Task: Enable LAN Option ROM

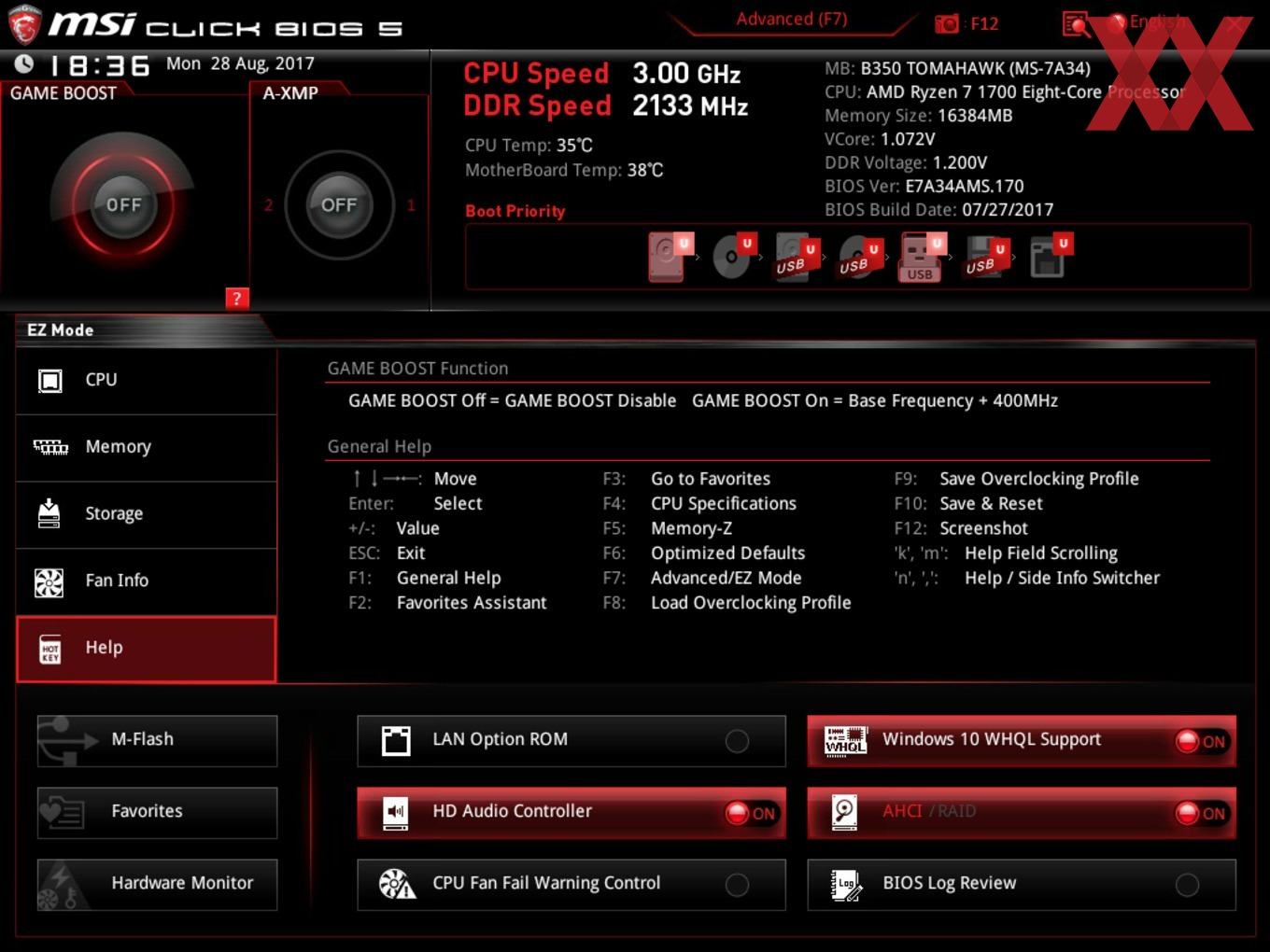Action: [737, 741]
